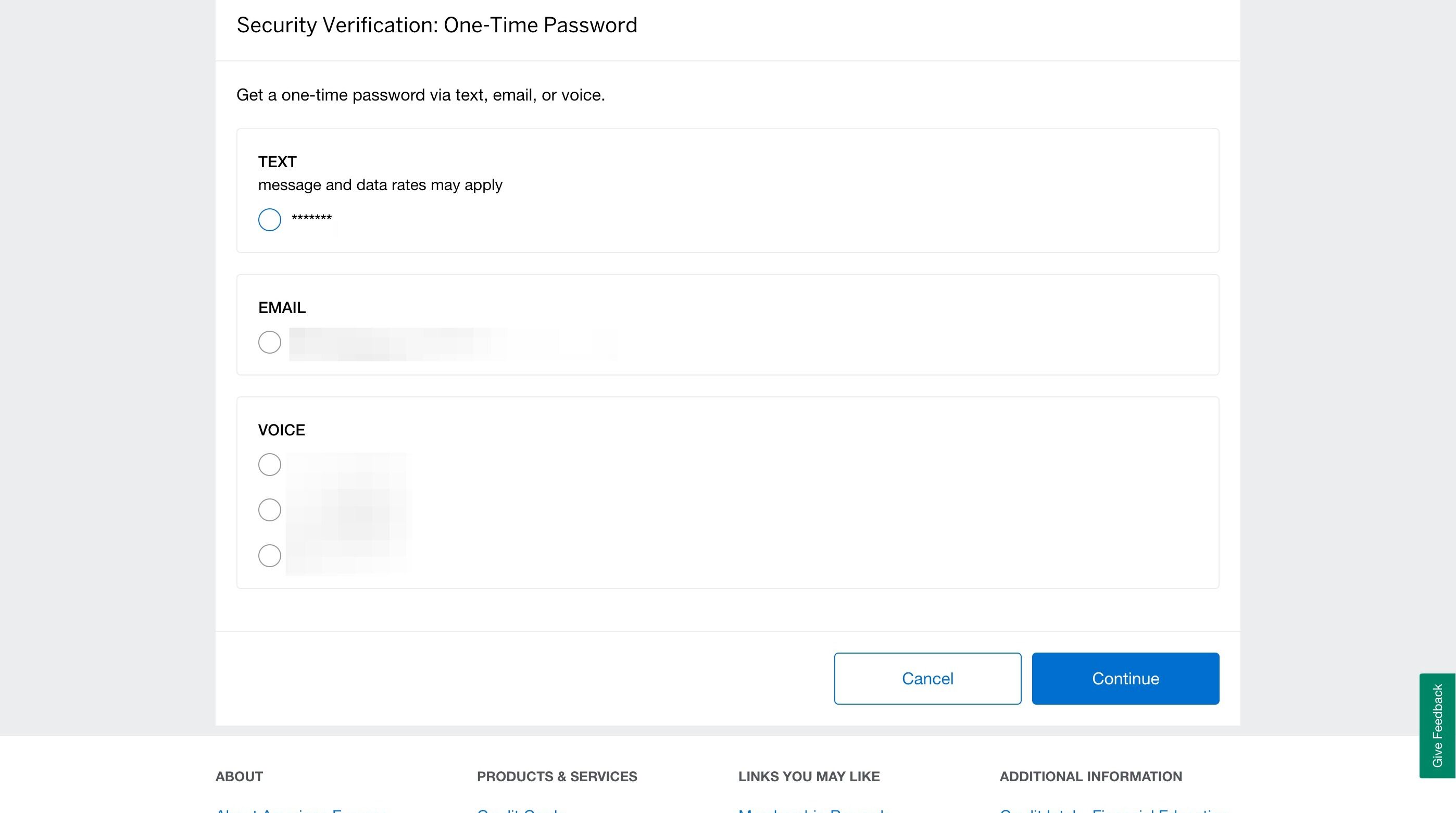The width and height of the screenshot is (1456, 813).
Task: Open About American Express footer link
Action: [x=302, y=809]
